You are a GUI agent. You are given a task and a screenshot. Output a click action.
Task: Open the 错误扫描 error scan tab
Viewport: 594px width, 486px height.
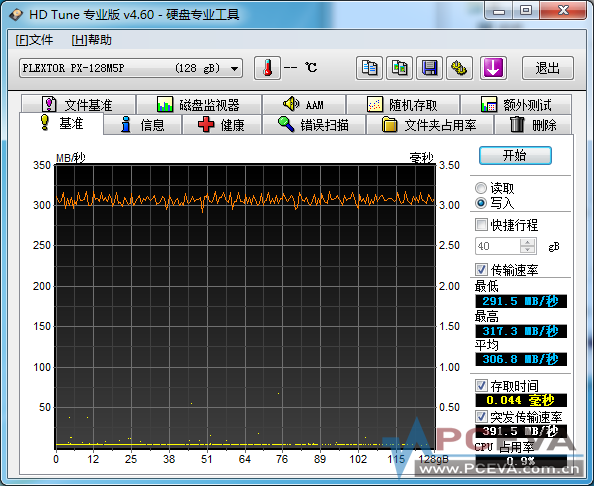click(x=314, y=125)
